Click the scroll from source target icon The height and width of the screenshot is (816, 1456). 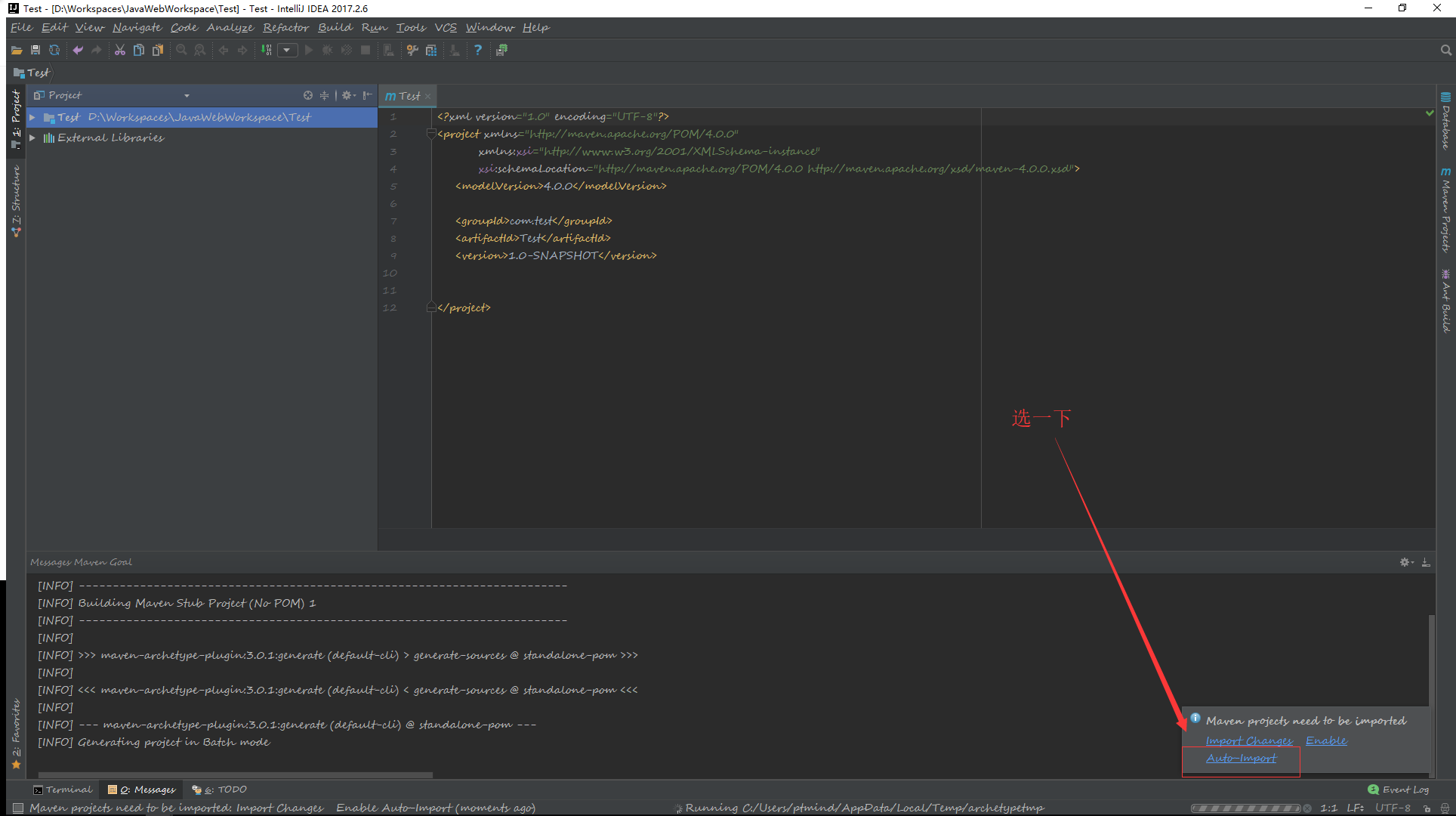tap(308, 95)
